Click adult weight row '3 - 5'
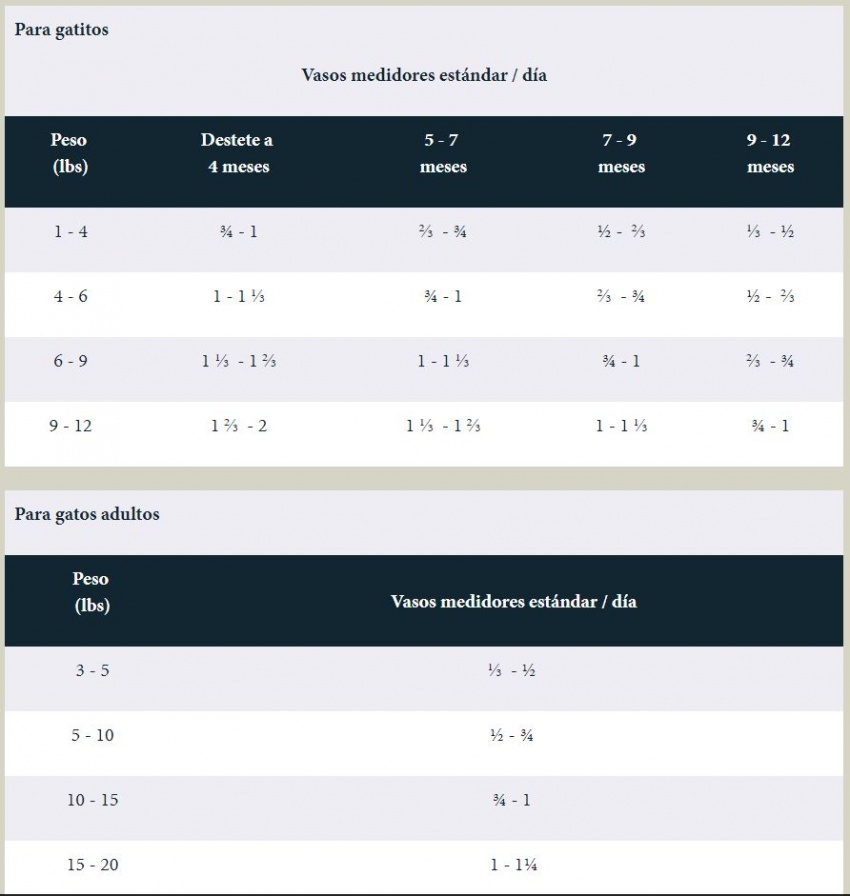This screenshot has width=850, height=896. (424, 678)
